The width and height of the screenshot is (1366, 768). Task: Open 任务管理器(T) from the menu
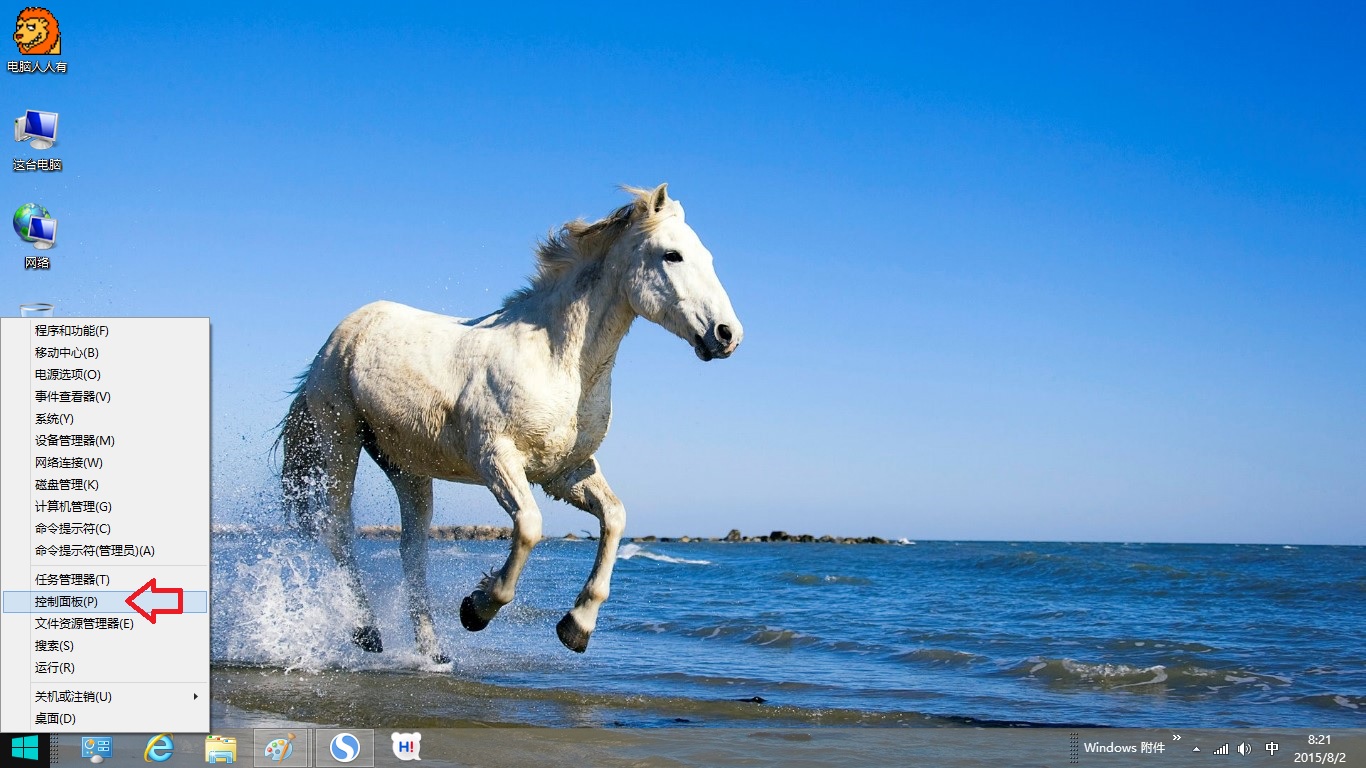click(x=106, y=580)
